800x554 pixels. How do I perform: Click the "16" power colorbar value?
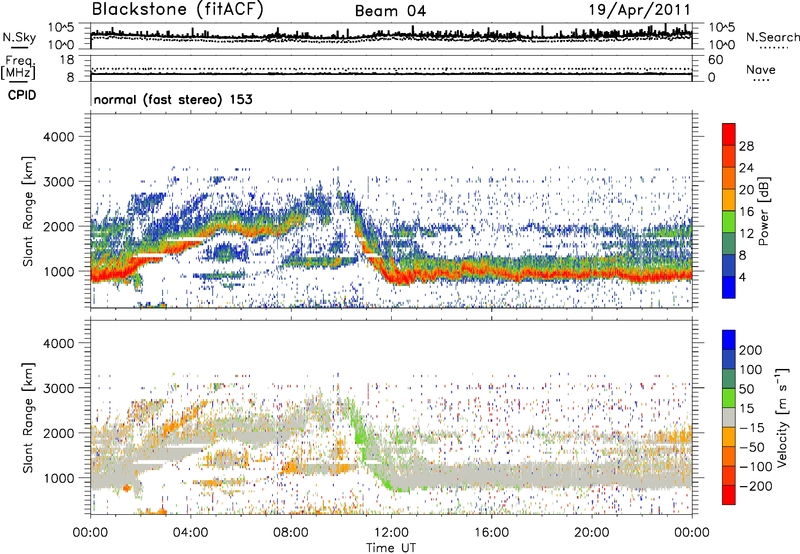[746, 212]
